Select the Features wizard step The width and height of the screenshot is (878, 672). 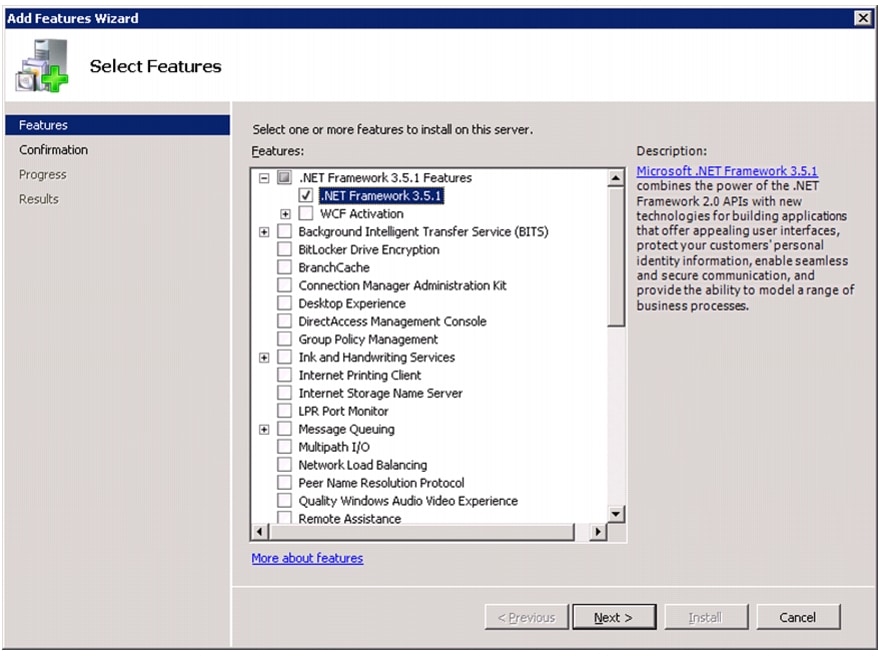coord(118,125)
